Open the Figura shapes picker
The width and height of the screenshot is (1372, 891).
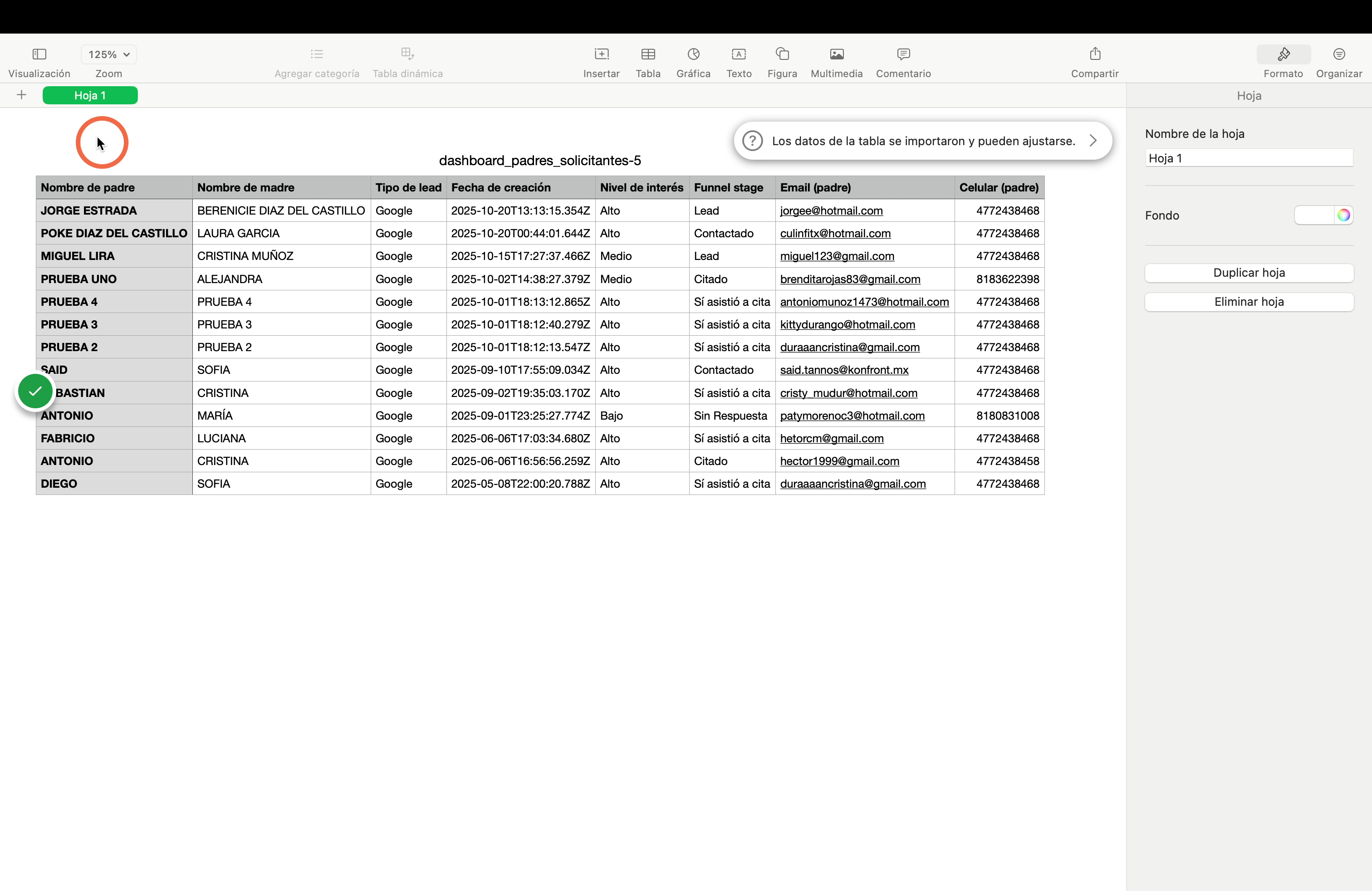point(782,54)
